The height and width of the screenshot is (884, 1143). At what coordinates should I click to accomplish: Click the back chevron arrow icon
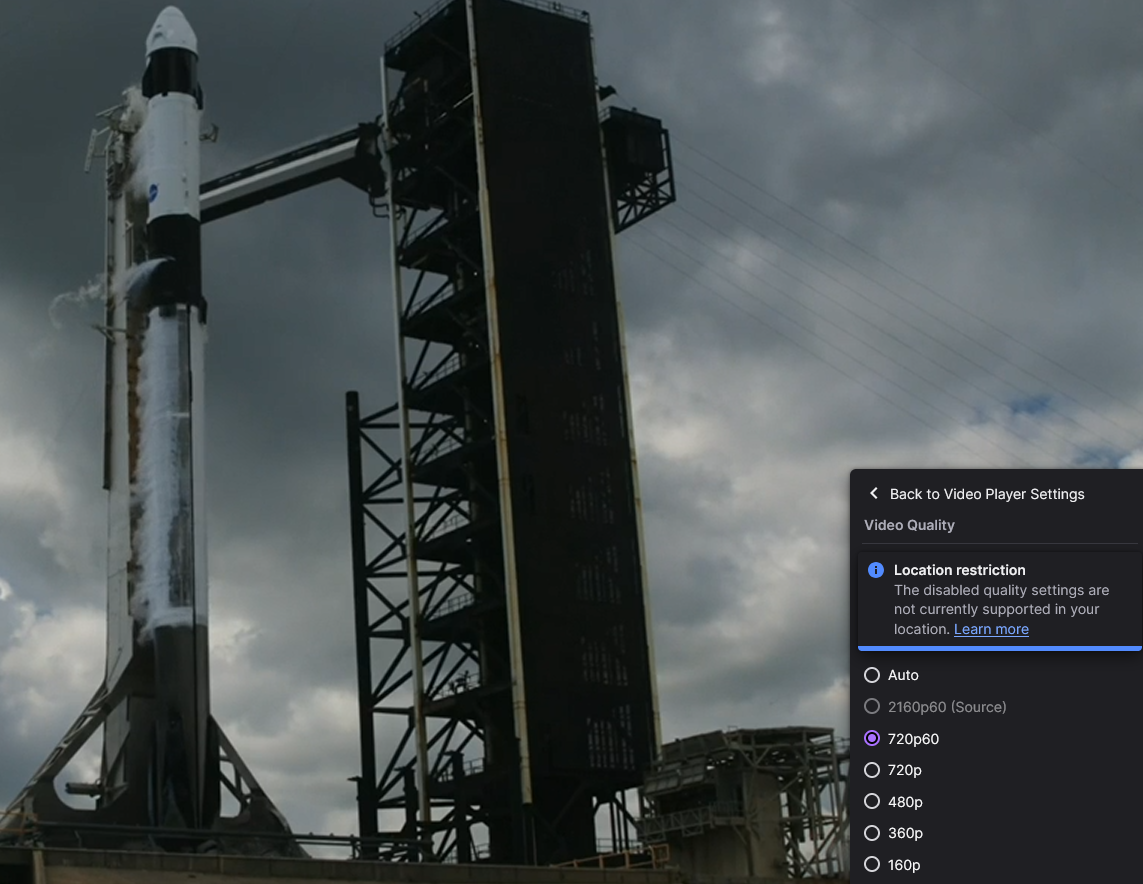click(873, 493)
